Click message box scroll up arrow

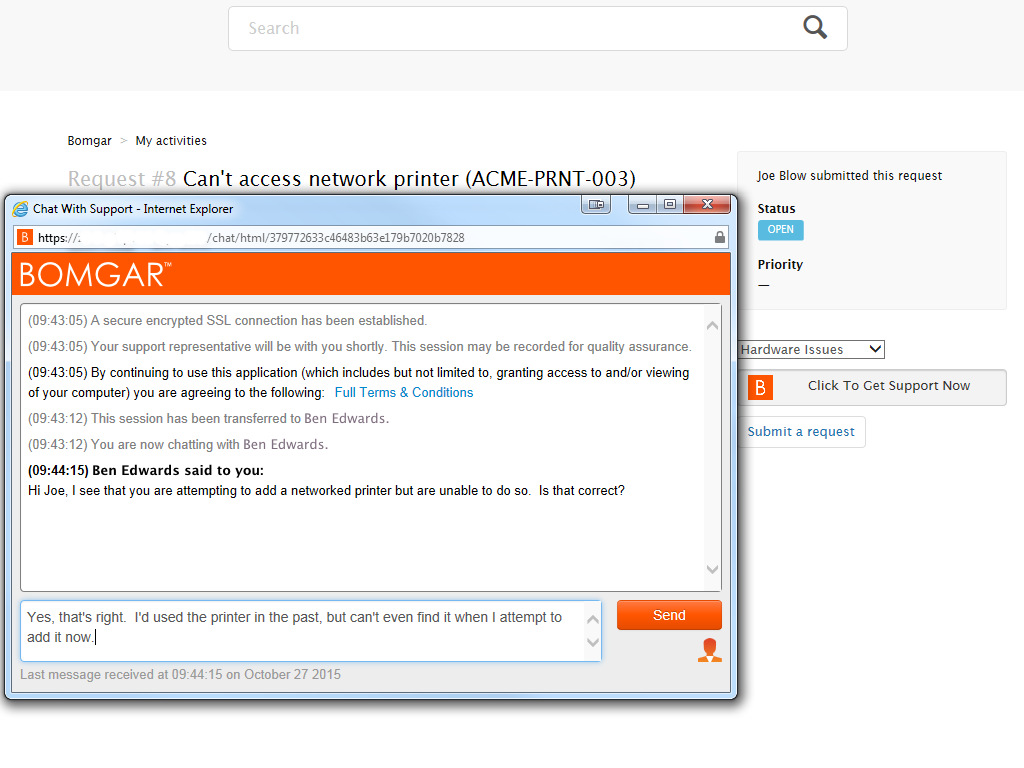pos(593,620)
